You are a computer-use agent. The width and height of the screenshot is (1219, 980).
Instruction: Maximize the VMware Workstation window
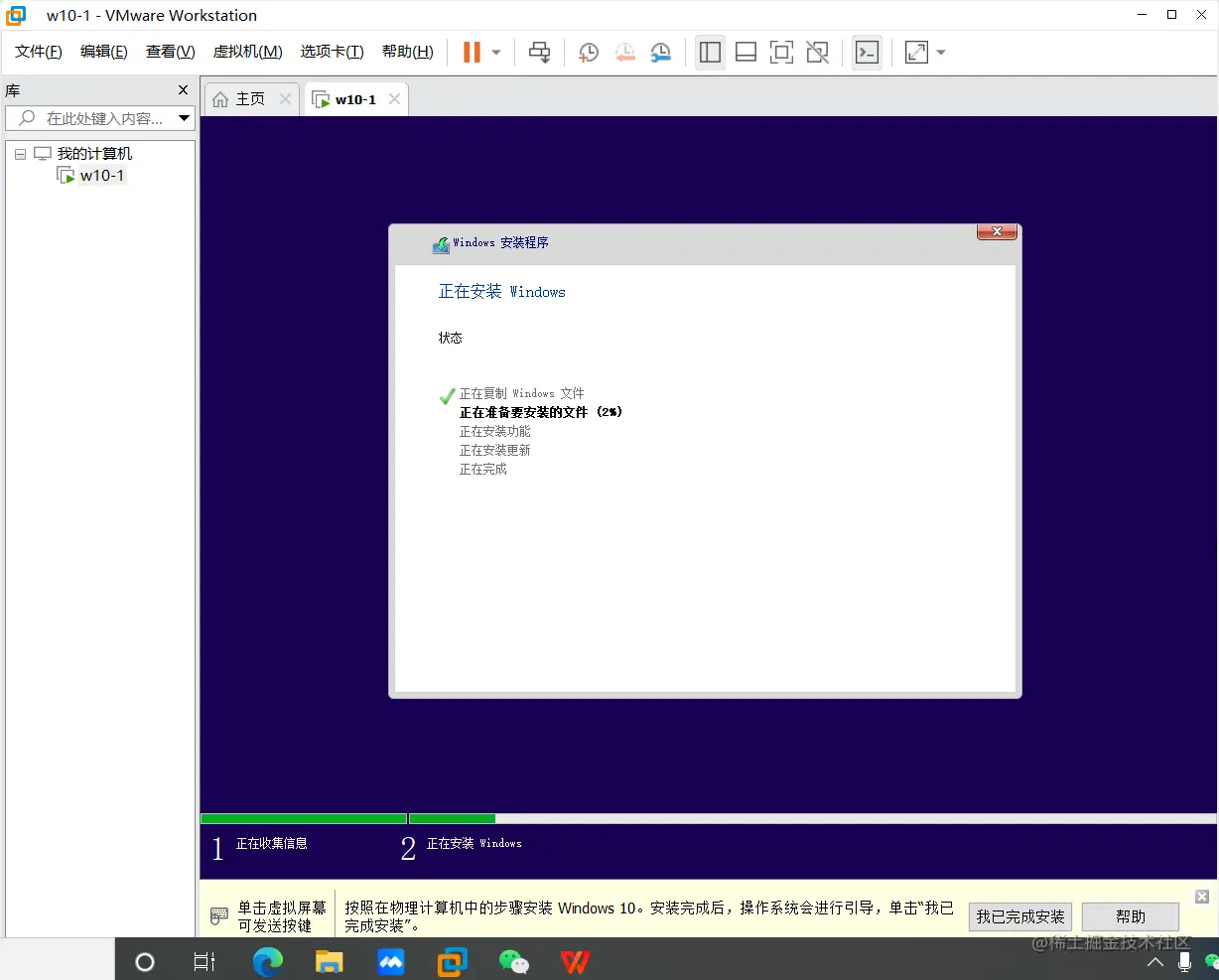click(1172, 15)
